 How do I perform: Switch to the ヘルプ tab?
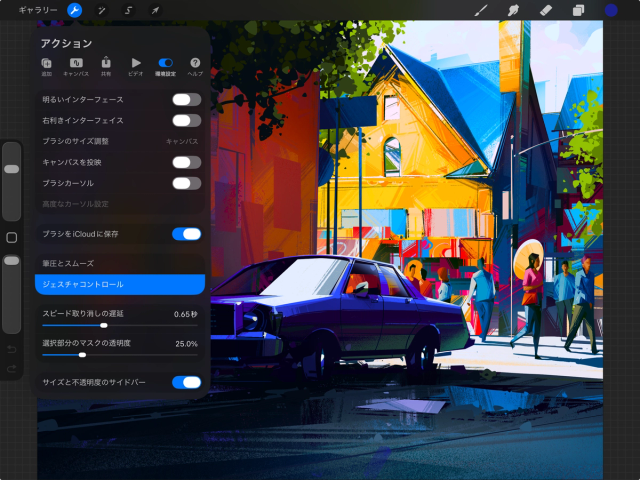point(195,67)
